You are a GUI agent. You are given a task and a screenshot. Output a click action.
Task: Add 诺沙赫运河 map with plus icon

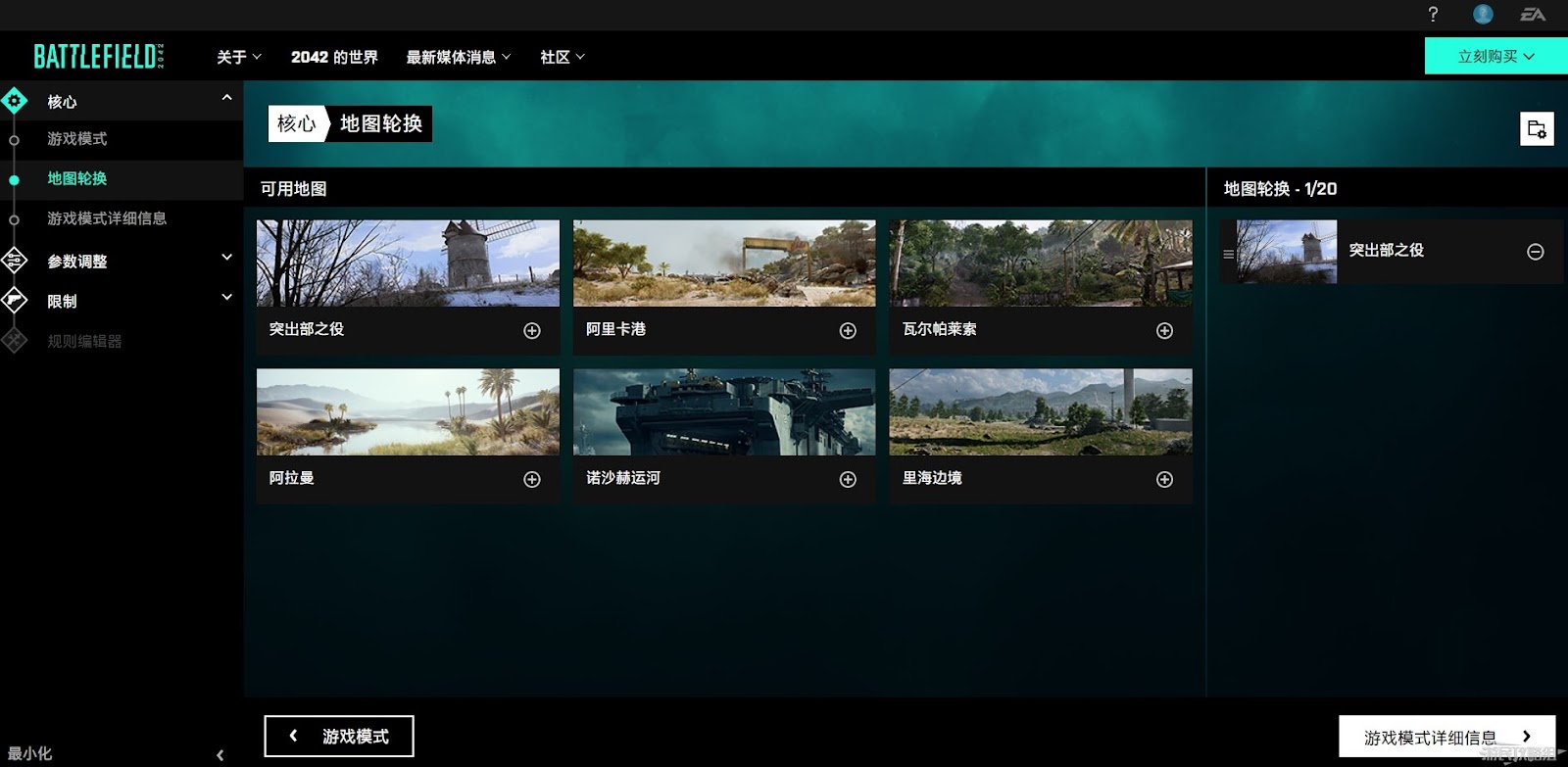848,479
